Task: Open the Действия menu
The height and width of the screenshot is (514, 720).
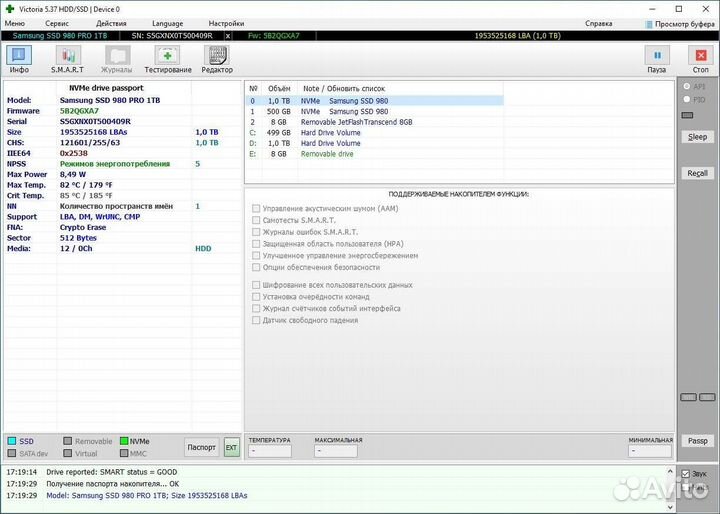Action: 111,22
